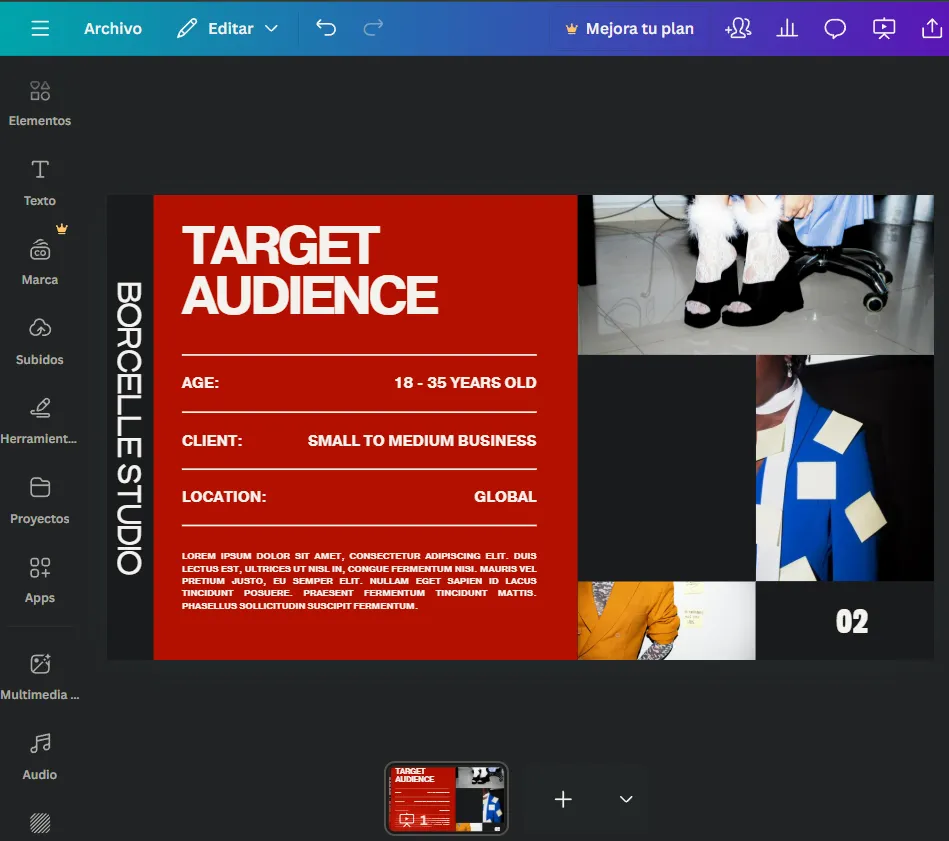Select the Texto sidebar icon
949x841 pixels.
39,182
